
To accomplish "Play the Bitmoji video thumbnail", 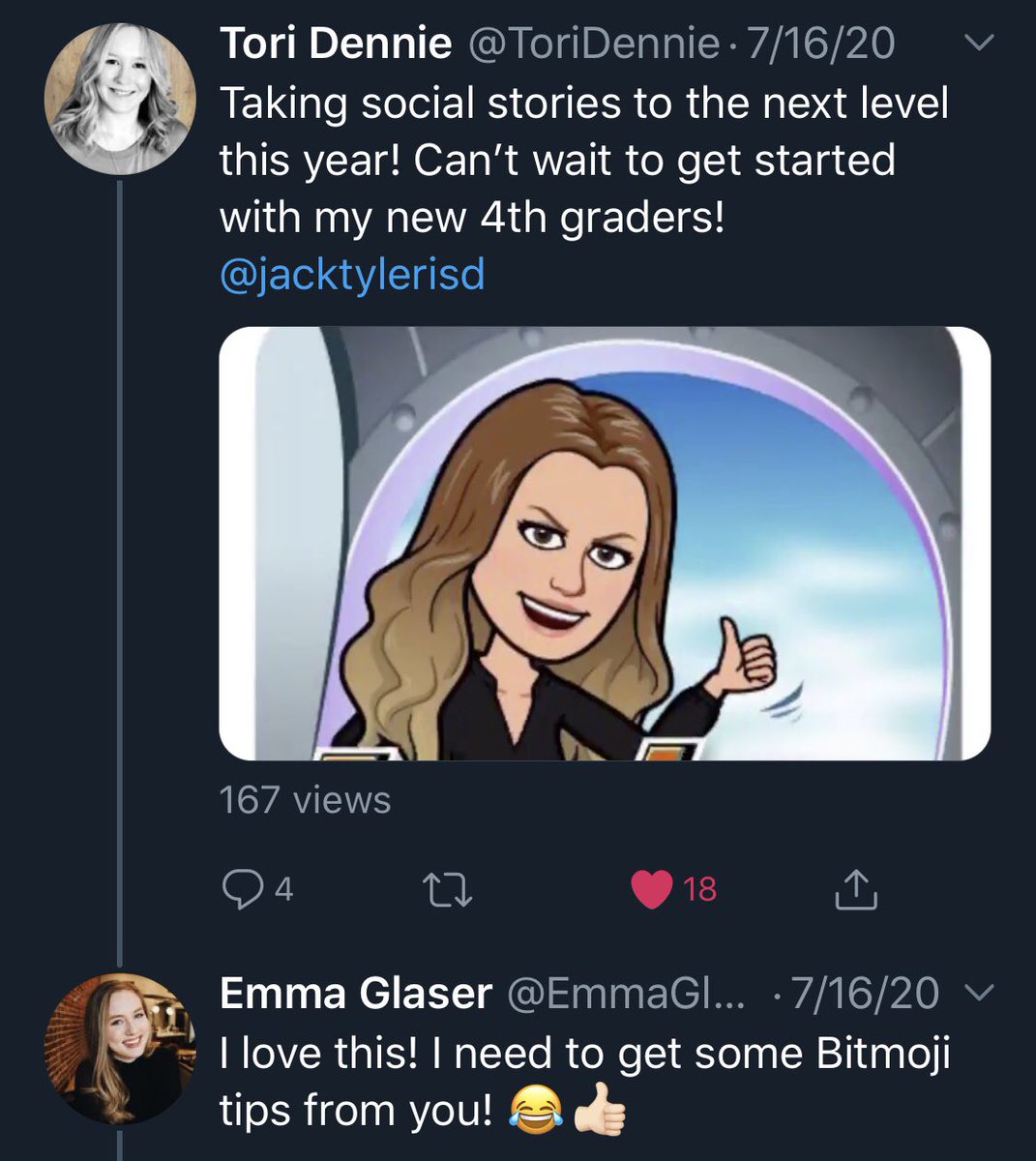I will click(x=605, y=544).
